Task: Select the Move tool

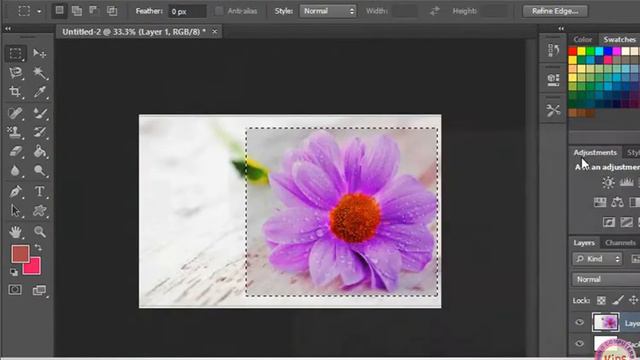Action: tap(40, 53)
